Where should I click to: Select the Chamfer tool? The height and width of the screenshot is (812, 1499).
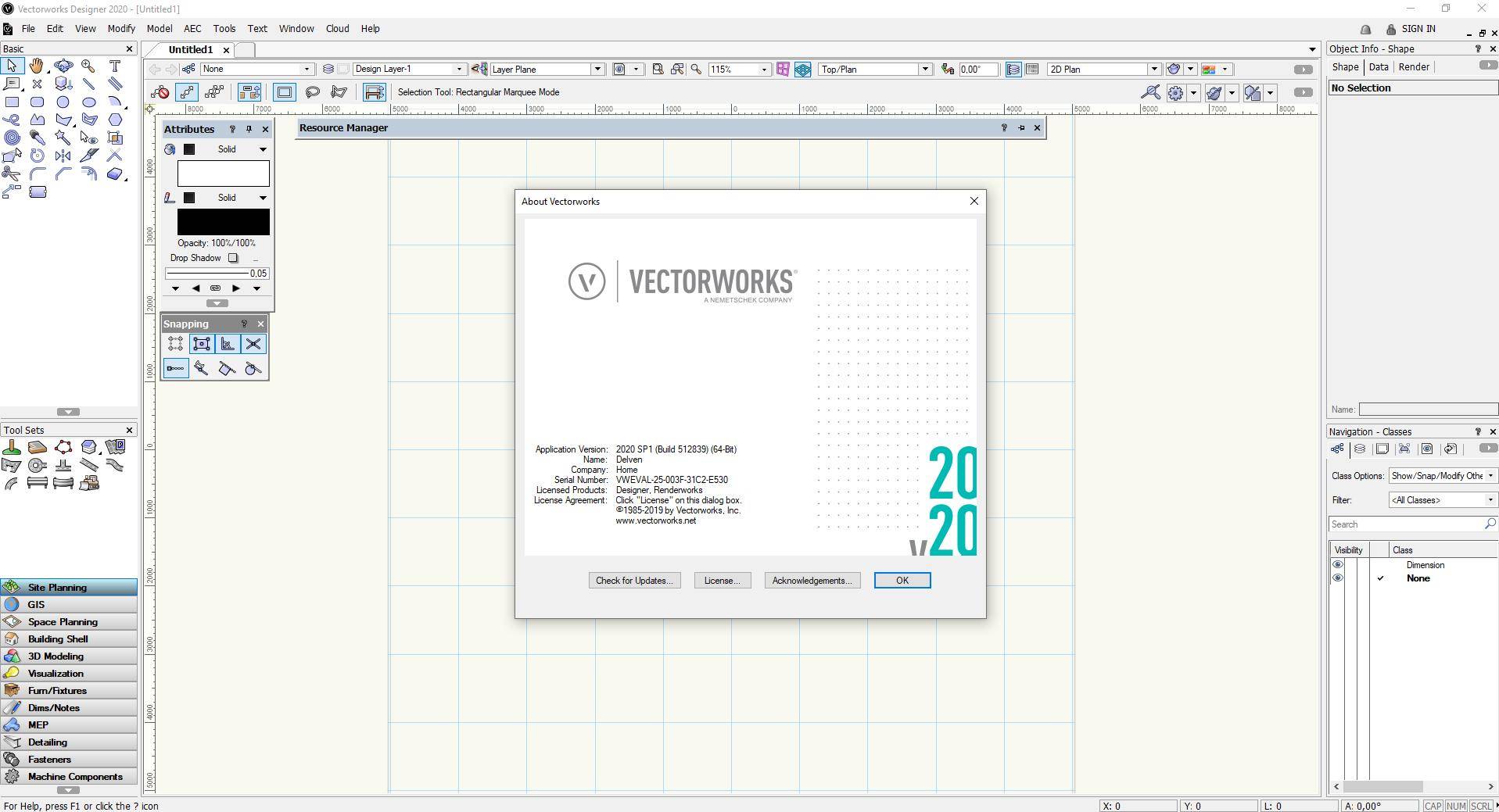pyautogui.click(x=63, y=173)
